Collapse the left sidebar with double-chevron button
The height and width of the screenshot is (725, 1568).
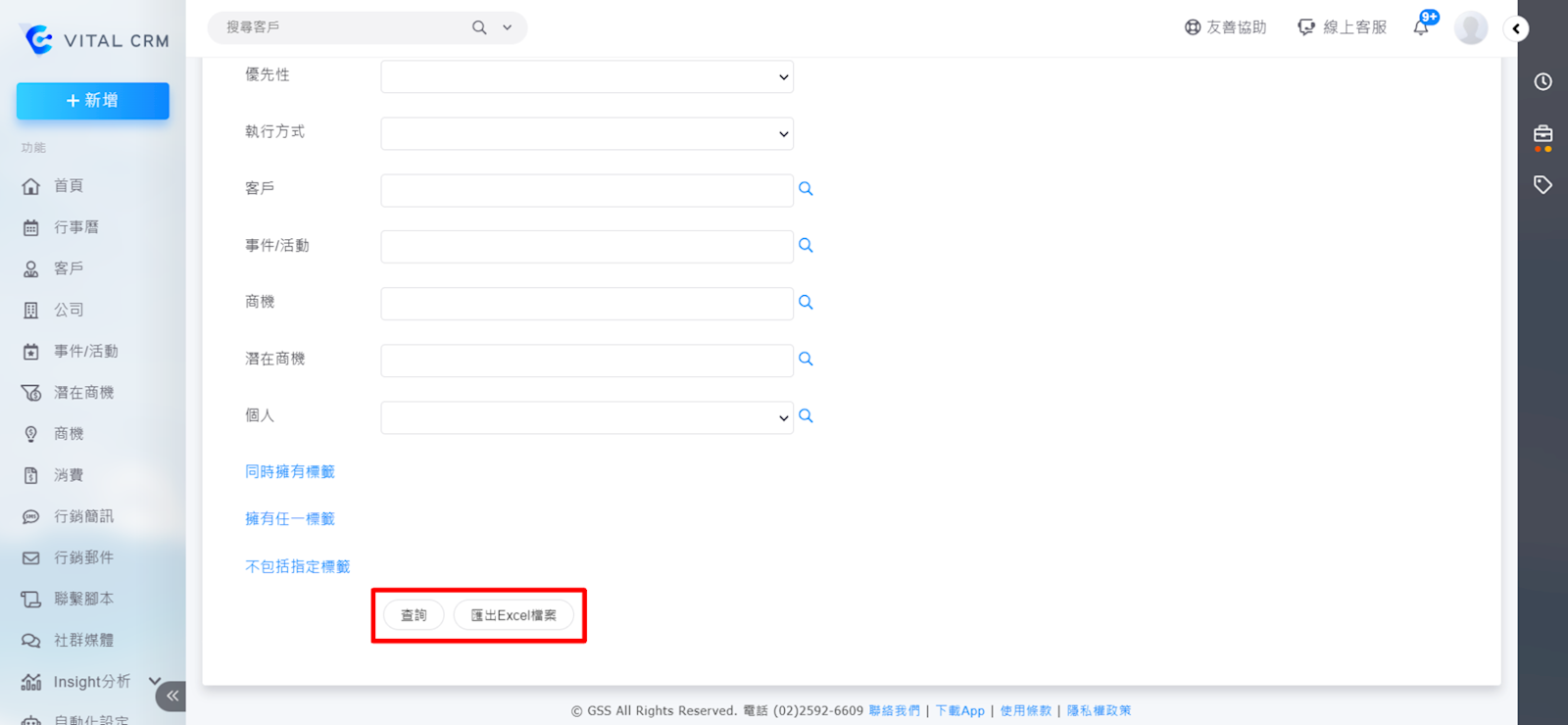[171, 696]
